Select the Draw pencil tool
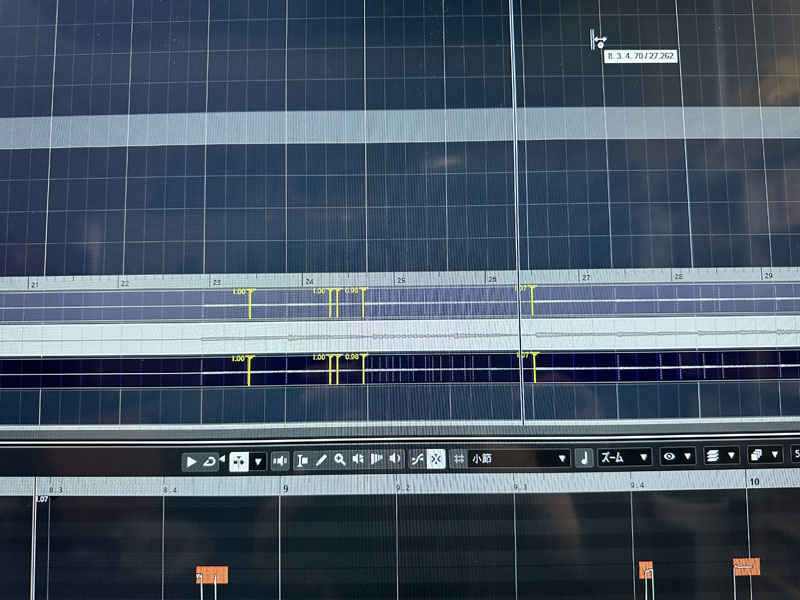Viewport: 800px width, 600px height. click(x=321, y=460)
